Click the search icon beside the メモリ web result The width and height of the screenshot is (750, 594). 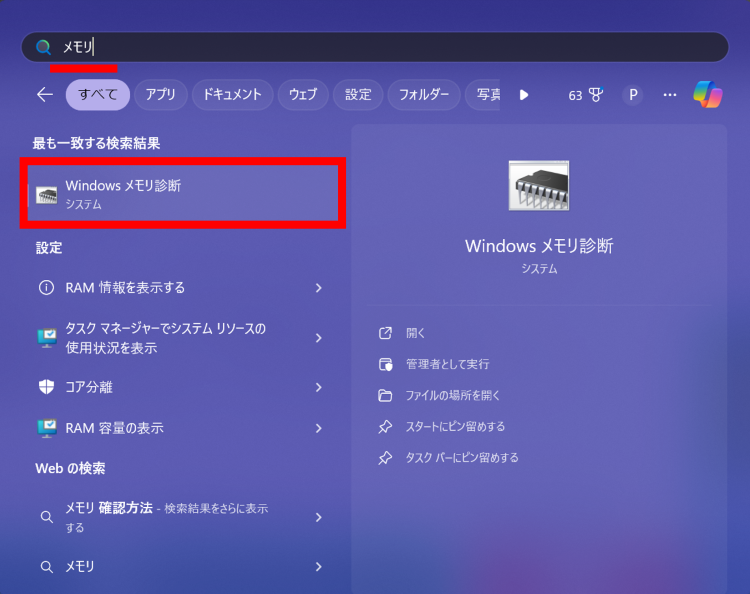pos(46,567)
